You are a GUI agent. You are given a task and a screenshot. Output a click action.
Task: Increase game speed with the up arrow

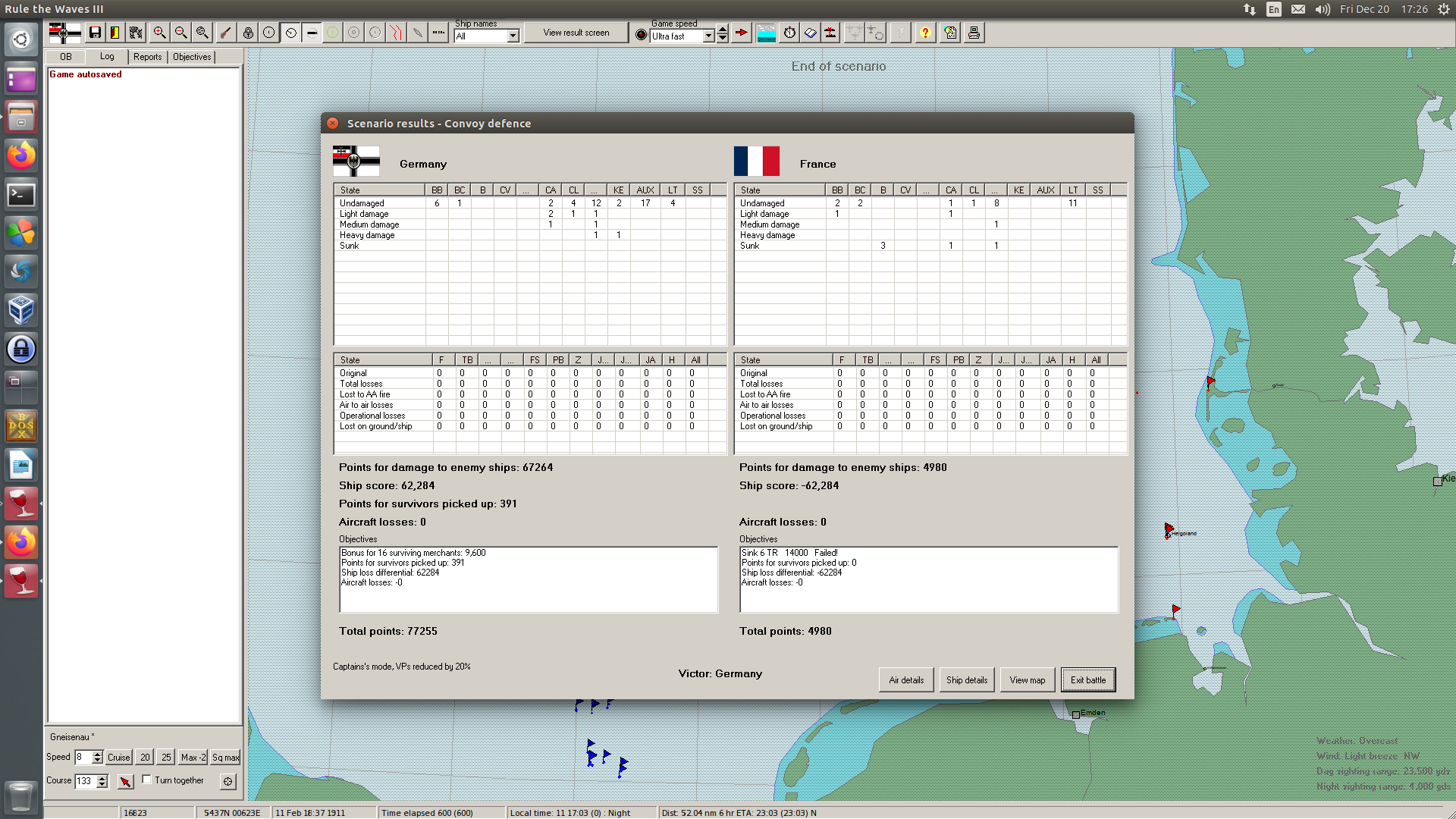[x=723, y=30]
